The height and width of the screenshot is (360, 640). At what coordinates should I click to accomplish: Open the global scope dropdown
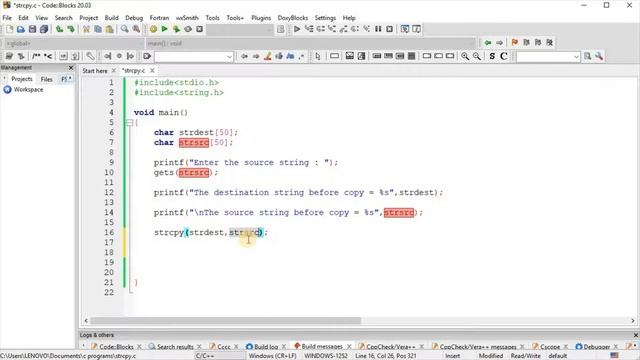(75, 43)
